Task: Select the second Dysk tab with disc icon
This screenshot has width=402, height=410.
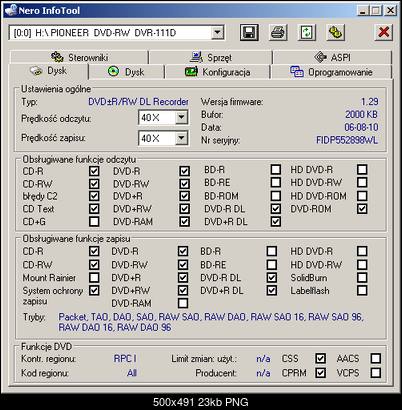Action: pyautogui.click(x=127, y=72)
